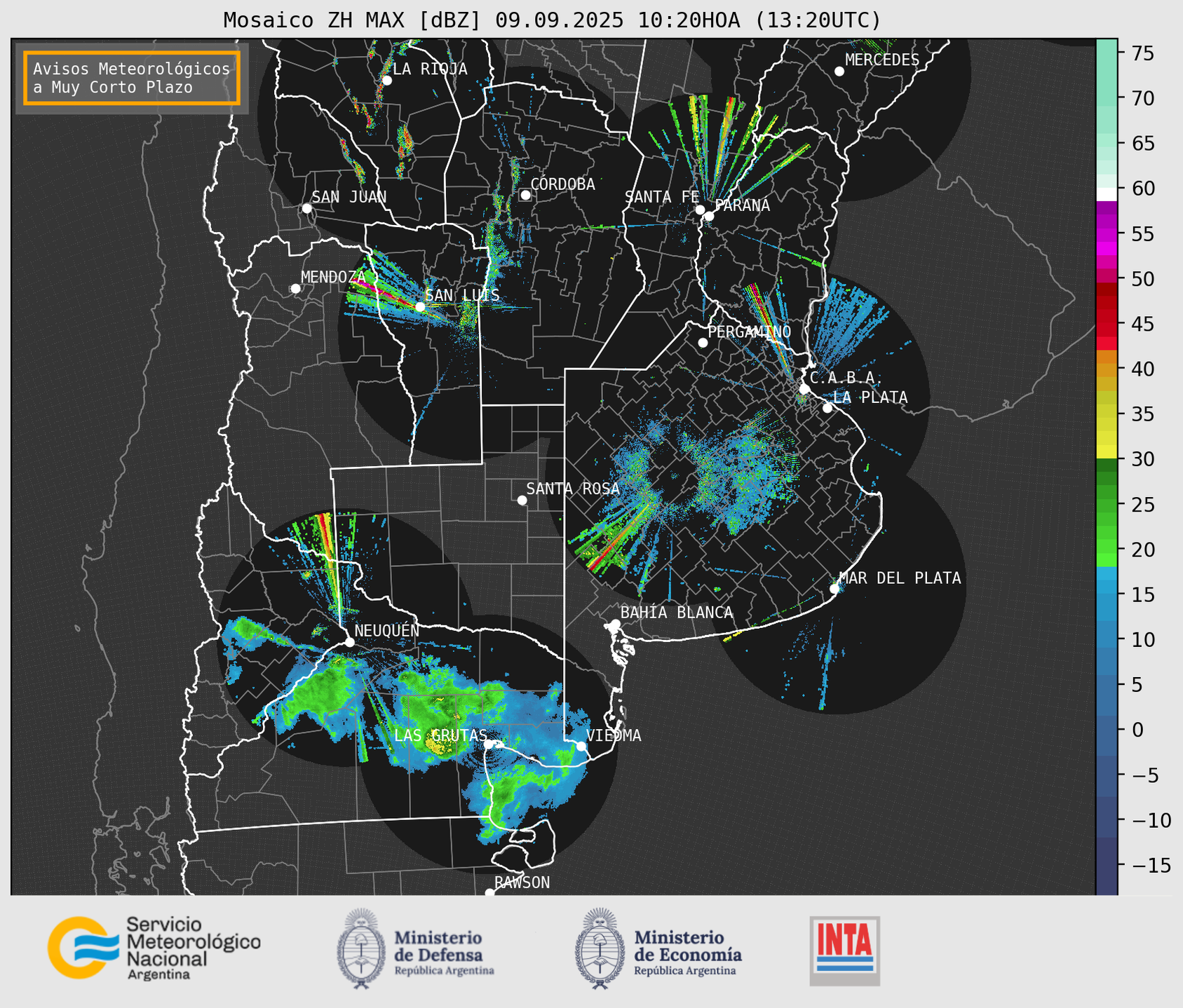Click the yellow 30 dBZ band on colorbar
This screenshot has height=1008, width=1183.
point(1107,452)
